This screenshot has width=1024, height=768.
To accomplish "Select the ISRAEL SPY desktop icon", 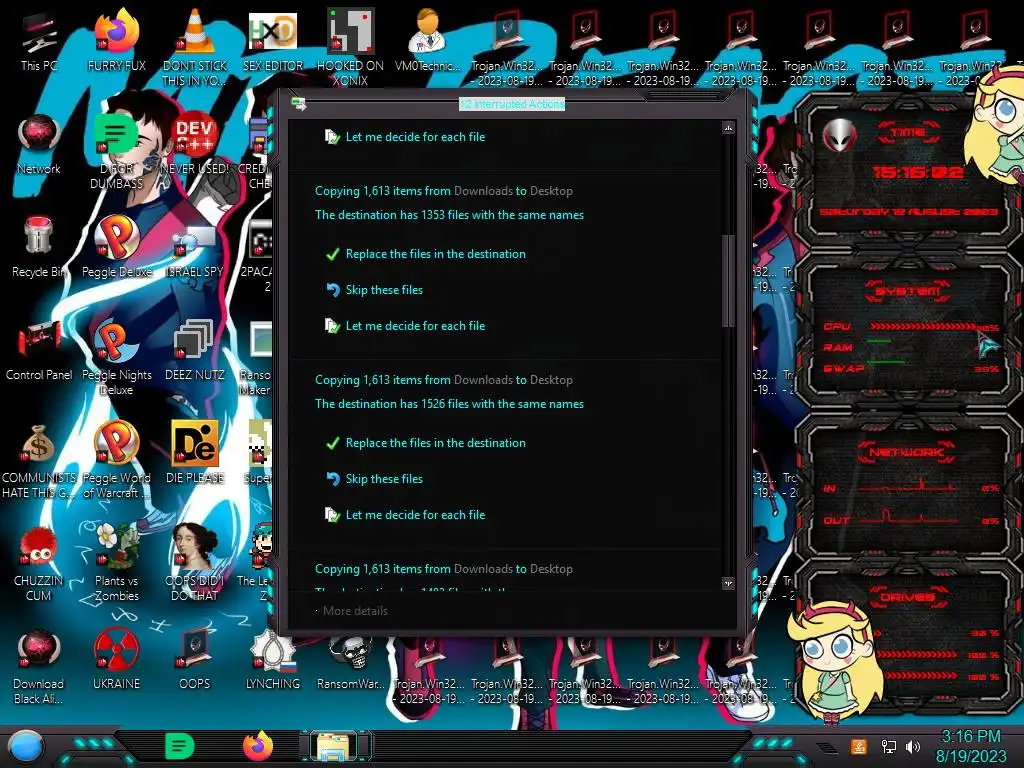I will 195,252.
